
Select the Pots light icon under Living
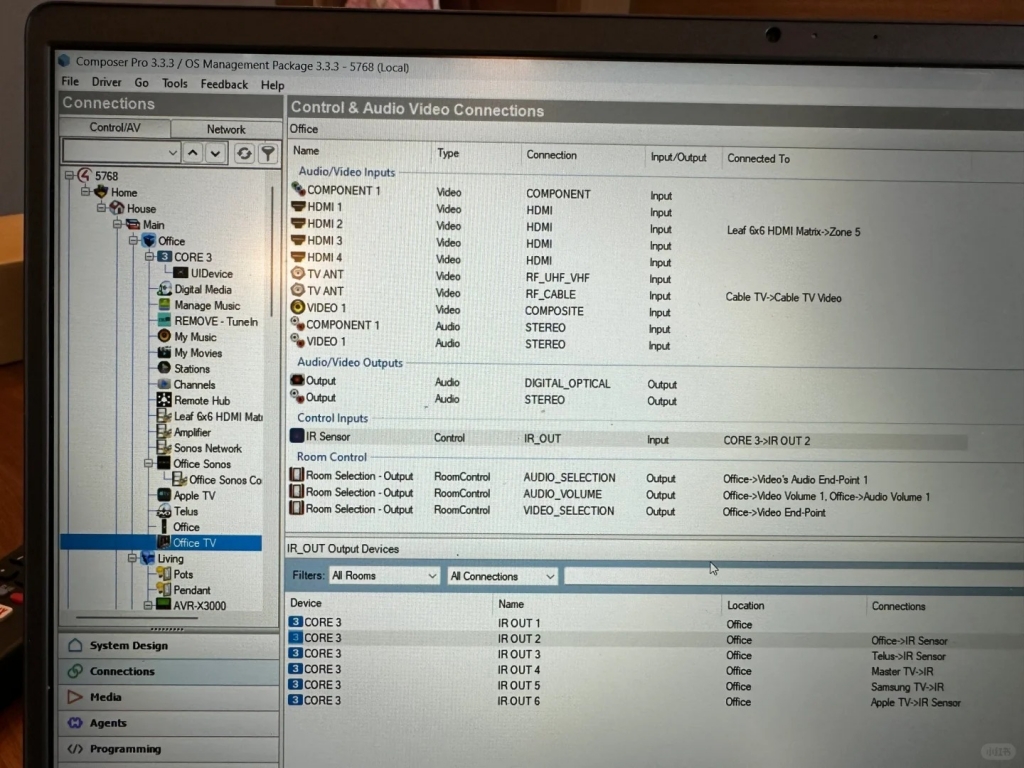(x=164, y=574)
